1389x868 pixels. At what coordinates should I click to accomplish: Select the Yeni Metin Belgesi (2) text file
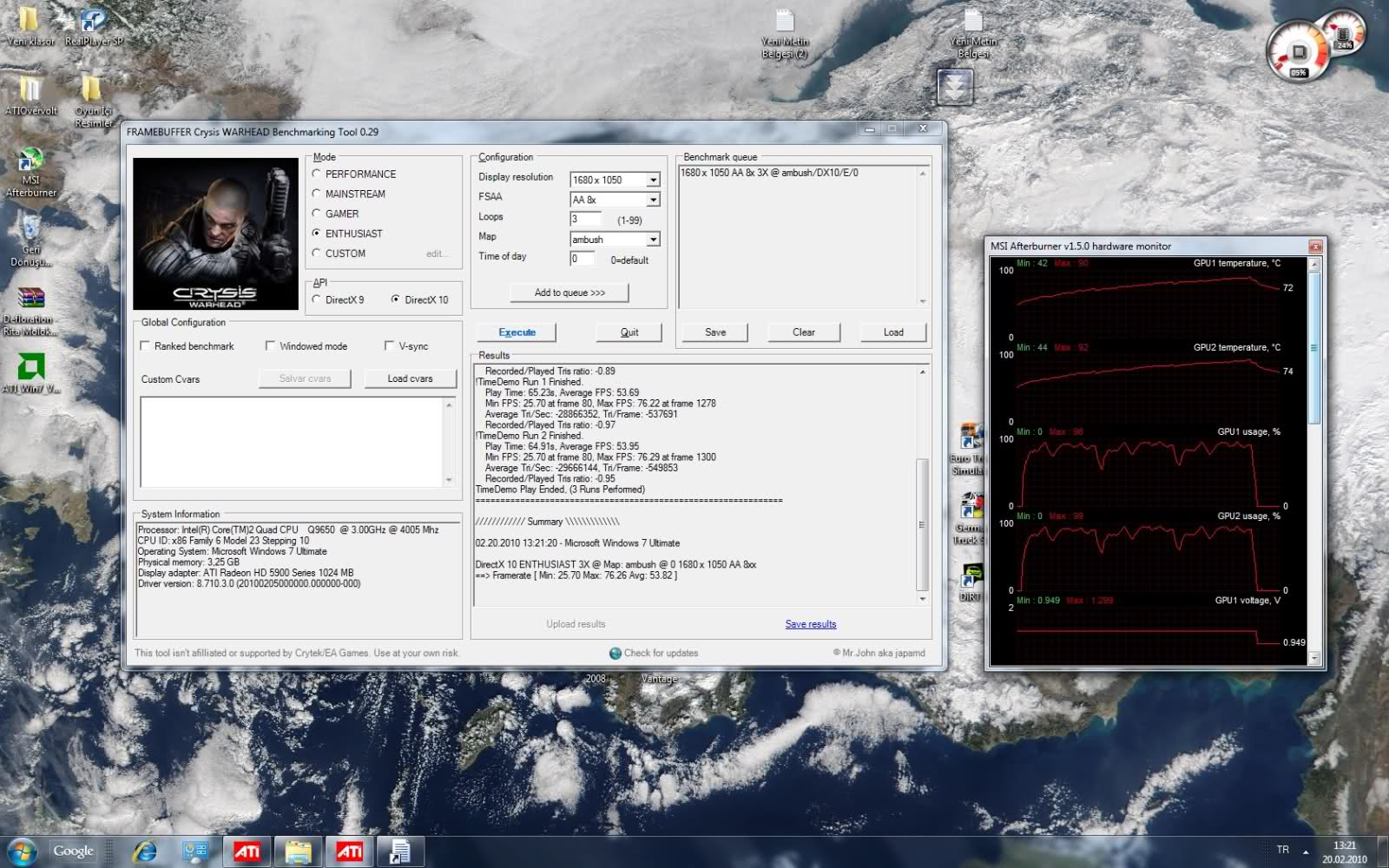pyautogui.click(x=785, y=33)
